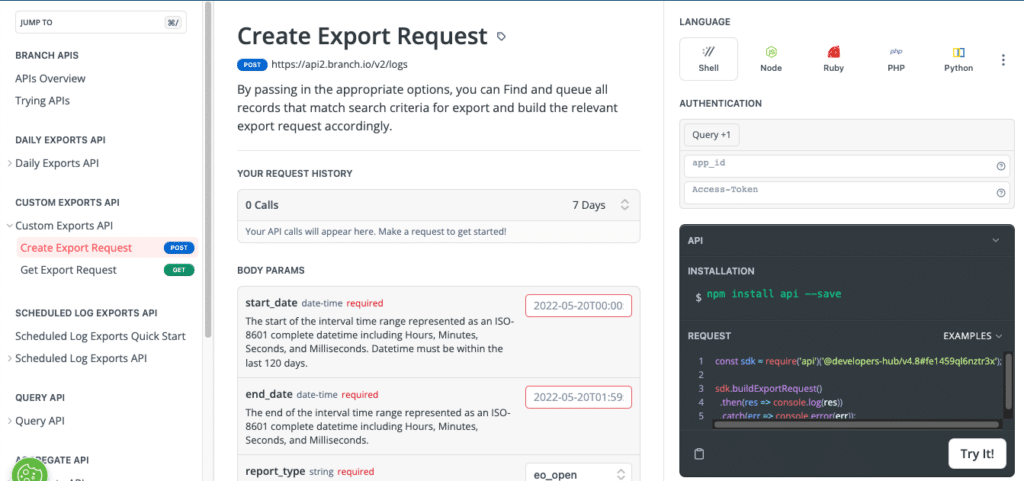The image size is (1024, 481).
Task: Collapse the API panel with chevron
Action: pos(996,240)
